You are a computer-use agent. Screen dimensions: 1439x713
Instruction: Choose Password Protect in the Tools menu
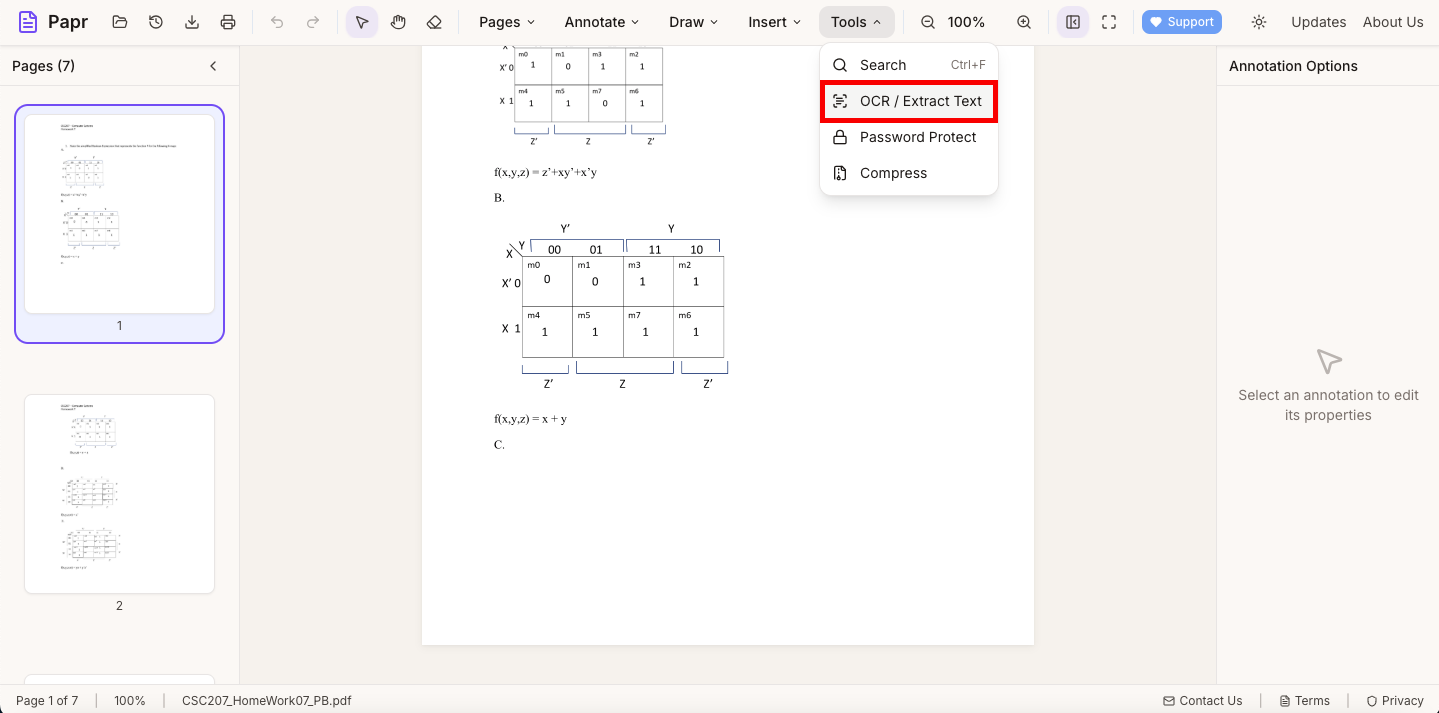(908, 137)
